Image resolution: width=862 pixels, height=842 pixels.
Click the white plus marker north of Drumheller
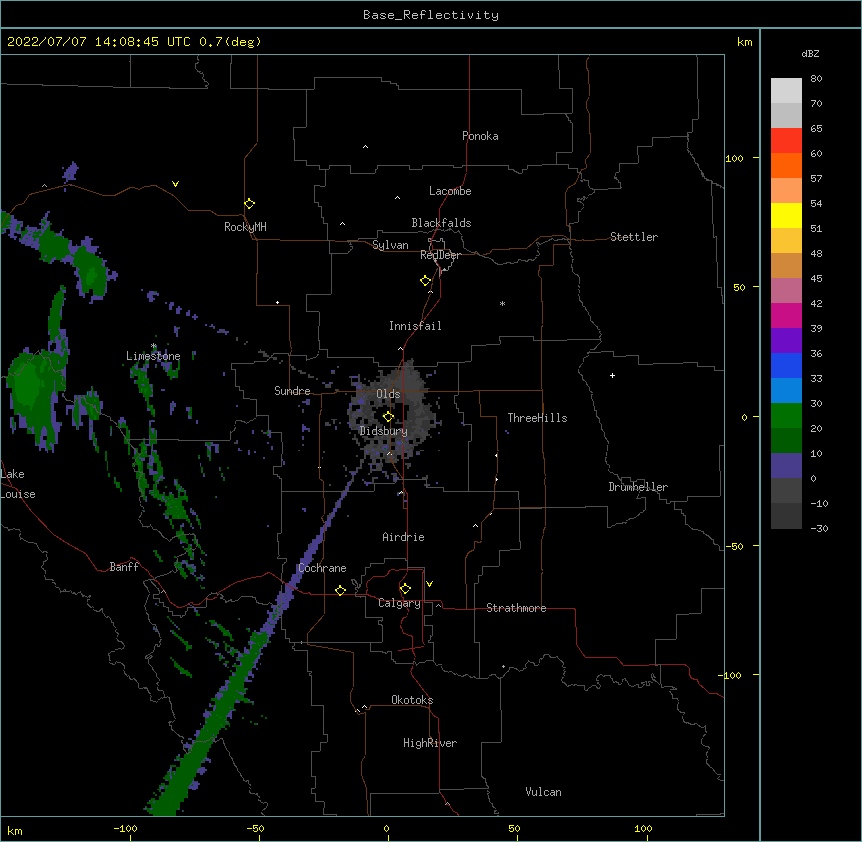point(612,375)
